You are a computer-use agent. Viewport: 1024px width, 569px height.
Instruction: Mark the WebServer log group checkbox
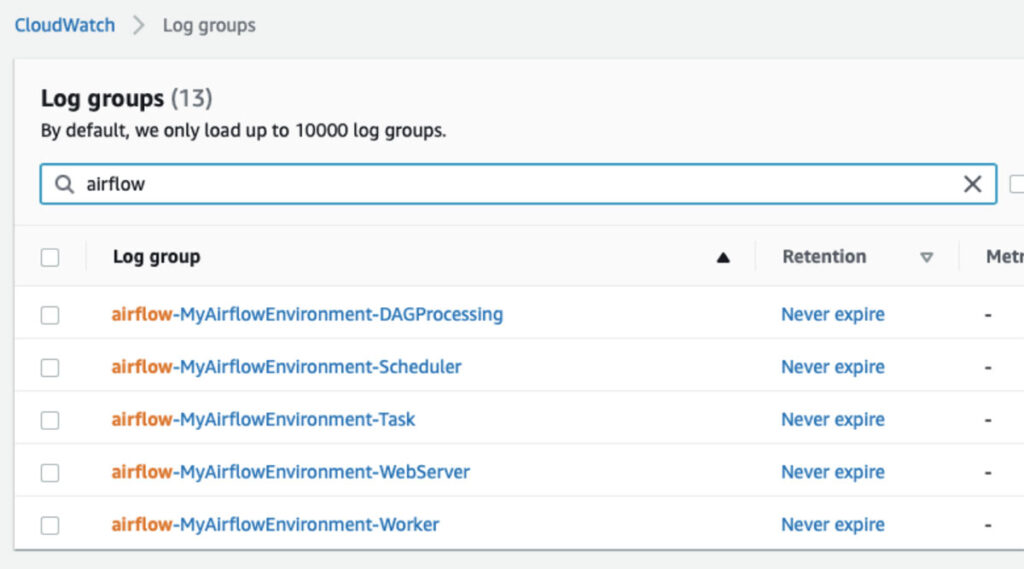point(50,473)
